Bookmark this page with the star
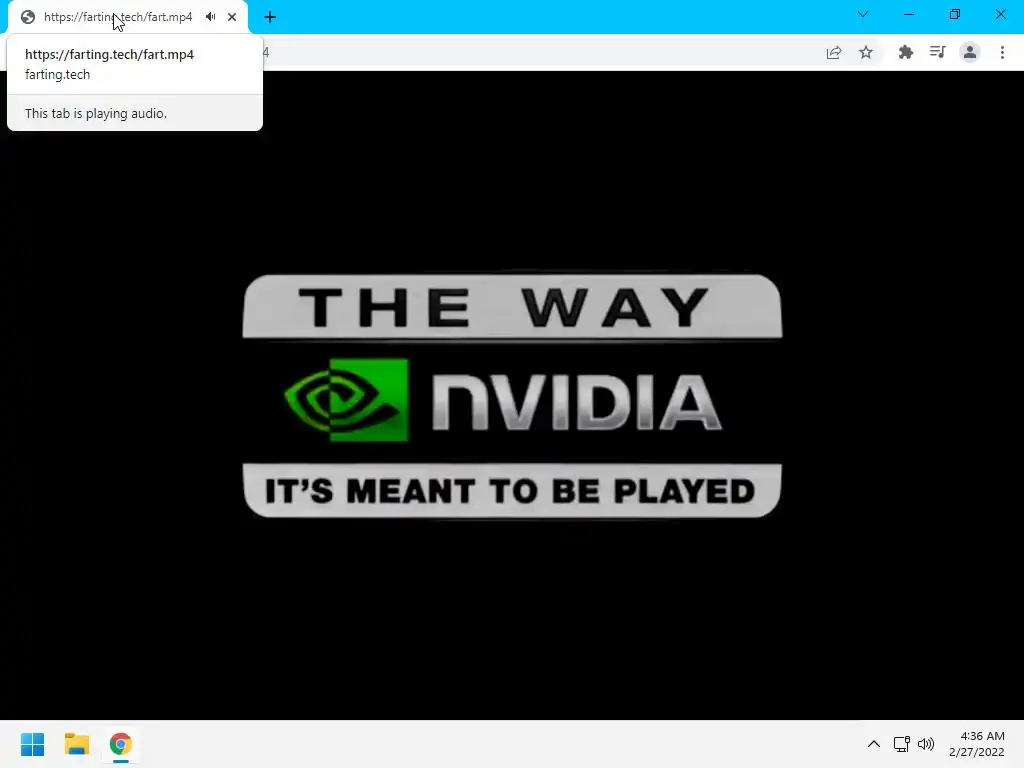This screenshot has width=1024, height=768. coord(866,52)
